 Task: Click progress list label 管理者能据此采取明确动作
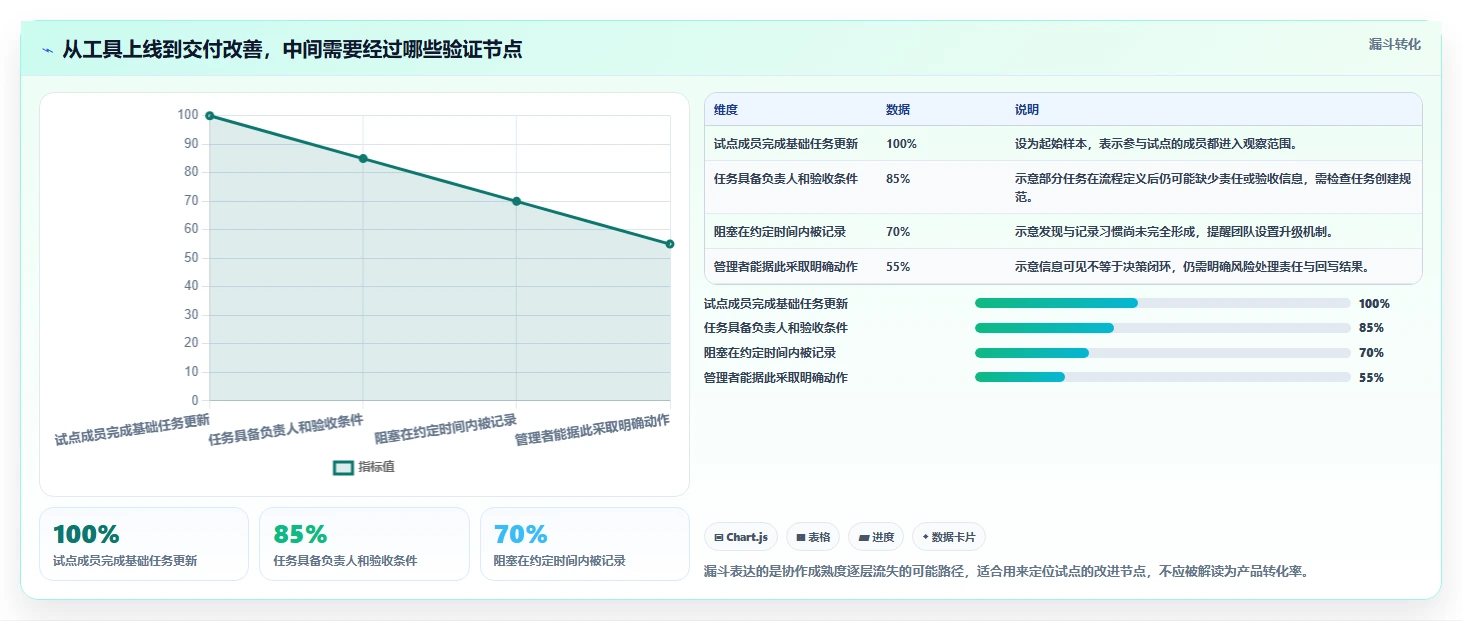[x=776, y=378]
